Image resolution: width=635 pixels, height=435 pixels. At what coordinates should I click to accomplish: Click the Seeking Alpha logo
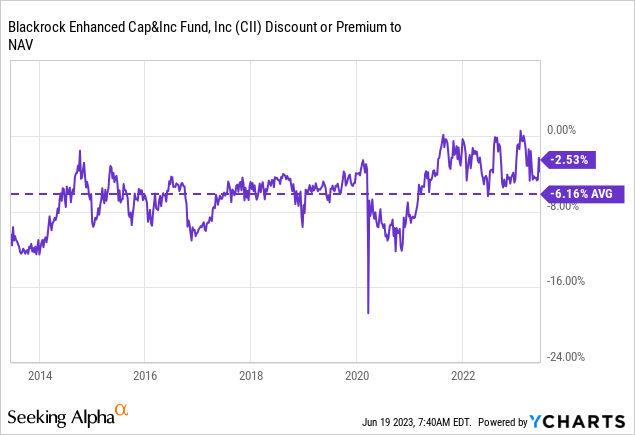coord(68,416)
